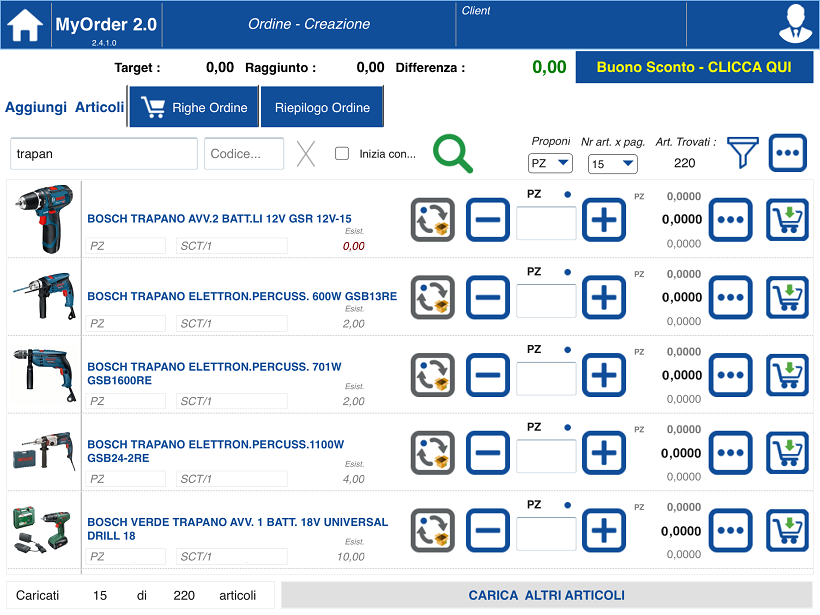
Task: Open replacement items for GSR 12V-15
Action: coord(432,220)
